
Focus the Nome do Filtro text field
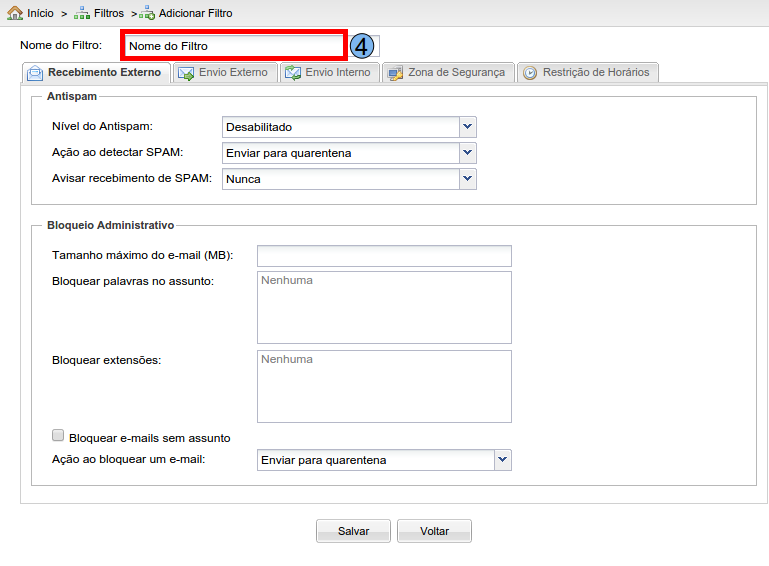(x=234, y=46)
